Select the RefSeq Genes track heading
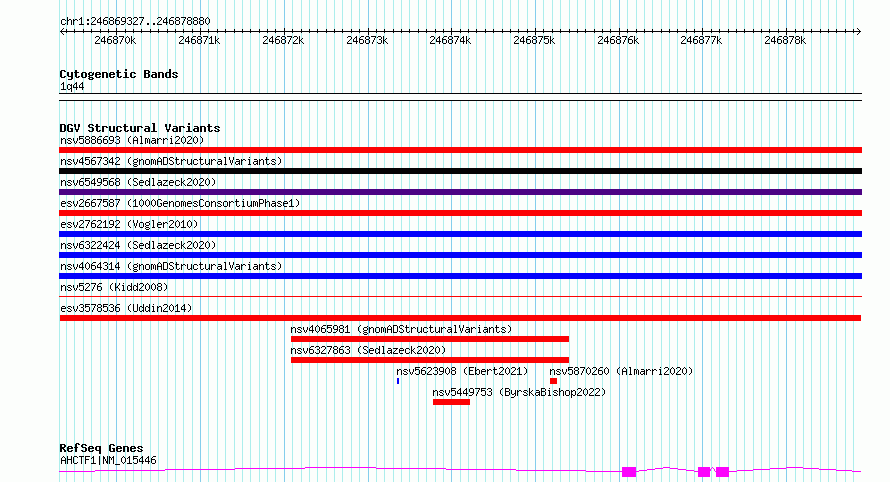Image resolution: width=890 pixels, height=482 pixels. [101, 448]
